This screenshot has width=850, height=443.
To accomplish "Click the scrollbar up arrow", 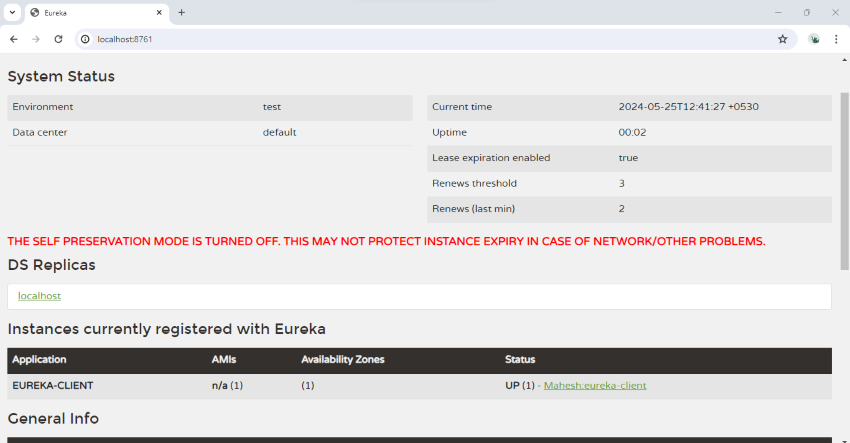I will coord(844,60).
